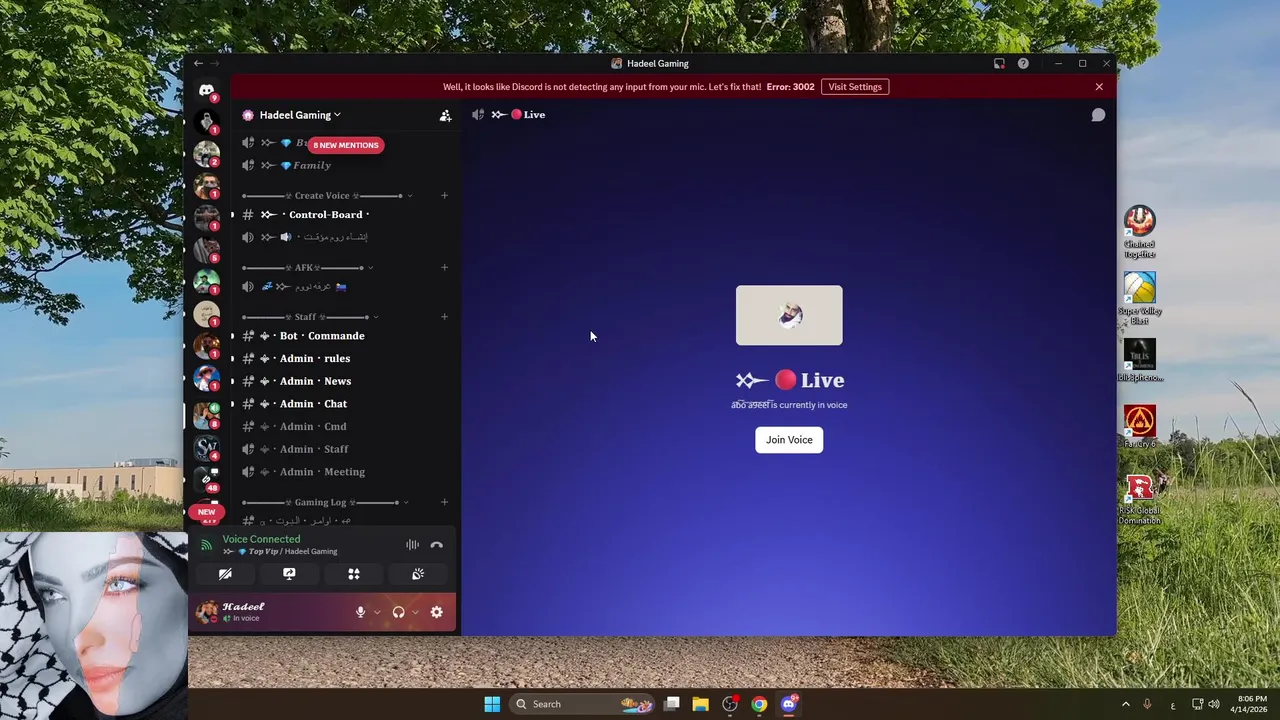Turn on camera in voice panel
The width and height of the screenshot is (1280, 720).
tap(225, 574)
